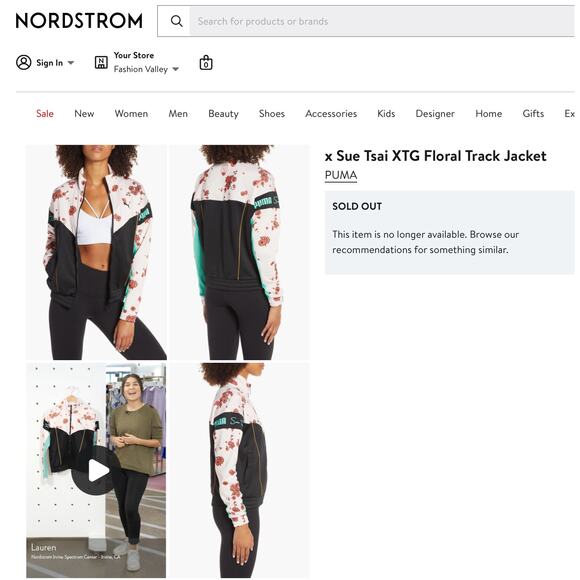Open the Accessories menu
Screen dimensions: 580x580
[331, 114]
